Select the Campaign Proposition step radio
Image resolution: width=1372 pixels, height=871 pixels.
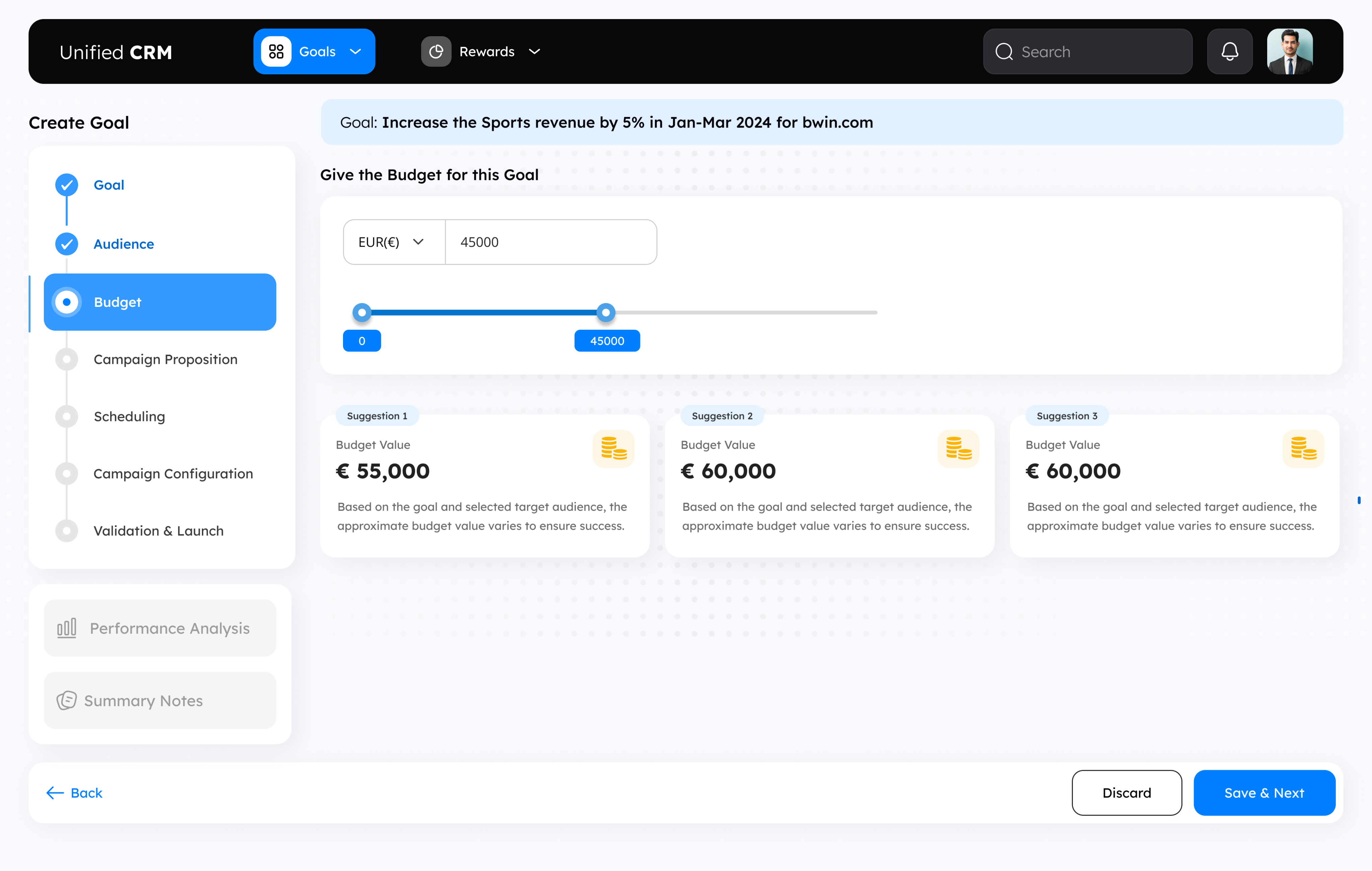tap(67, 359)
